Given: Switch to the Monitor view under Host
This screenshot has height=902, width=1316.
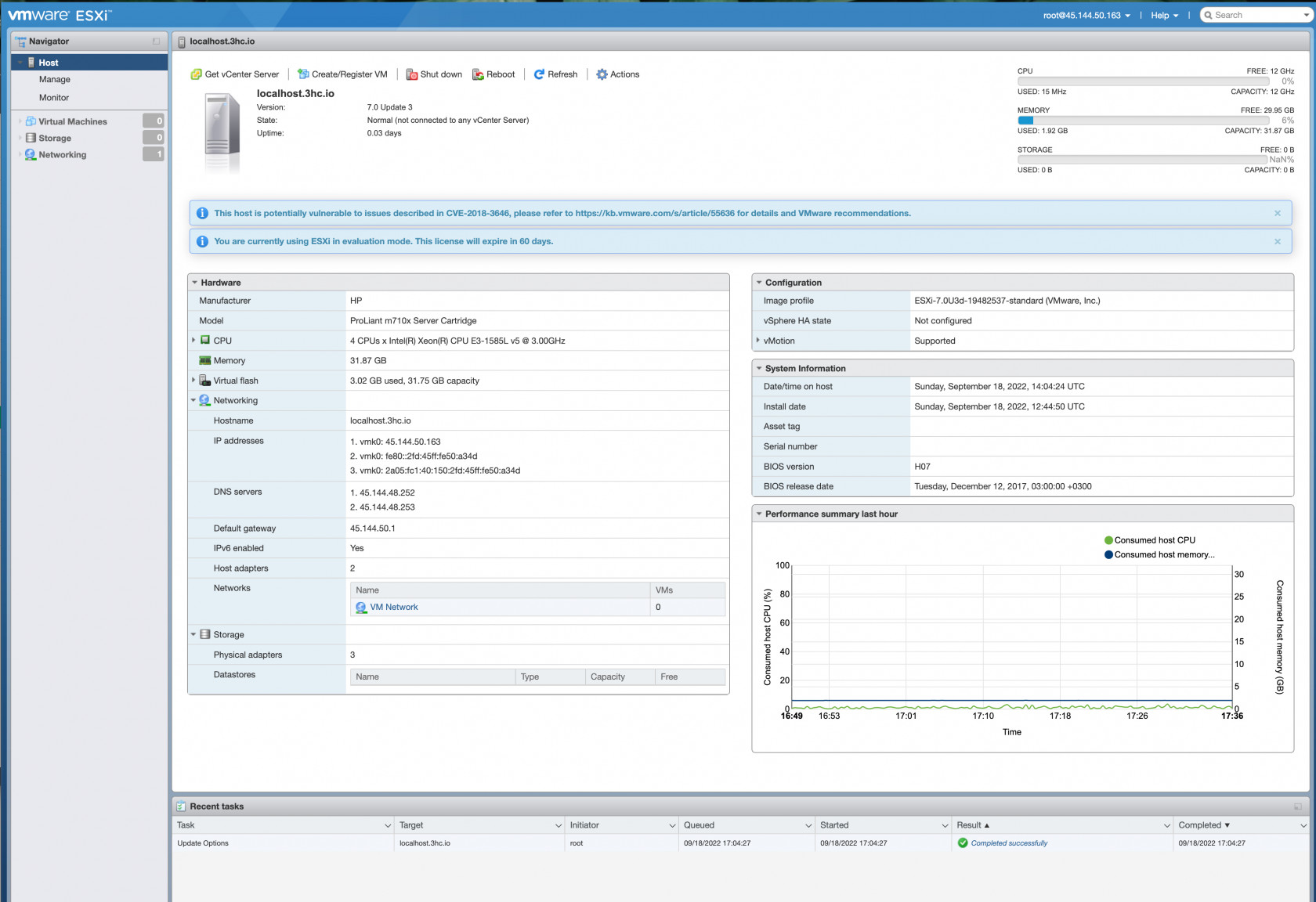Looking at the screenshot, I should 53,97.
